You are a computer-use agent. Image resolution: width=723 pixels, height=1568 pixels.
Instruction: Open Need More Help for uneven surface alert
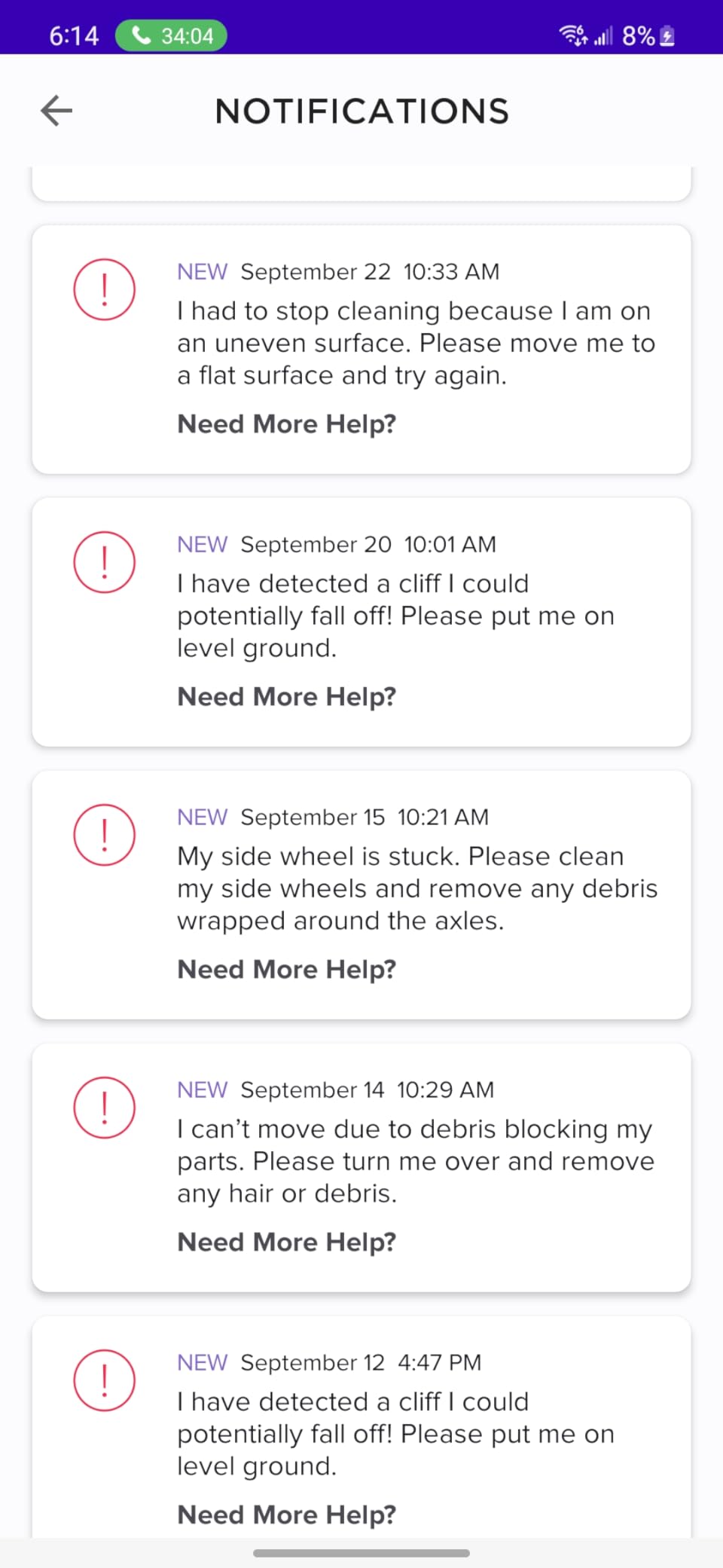point(286,424)
